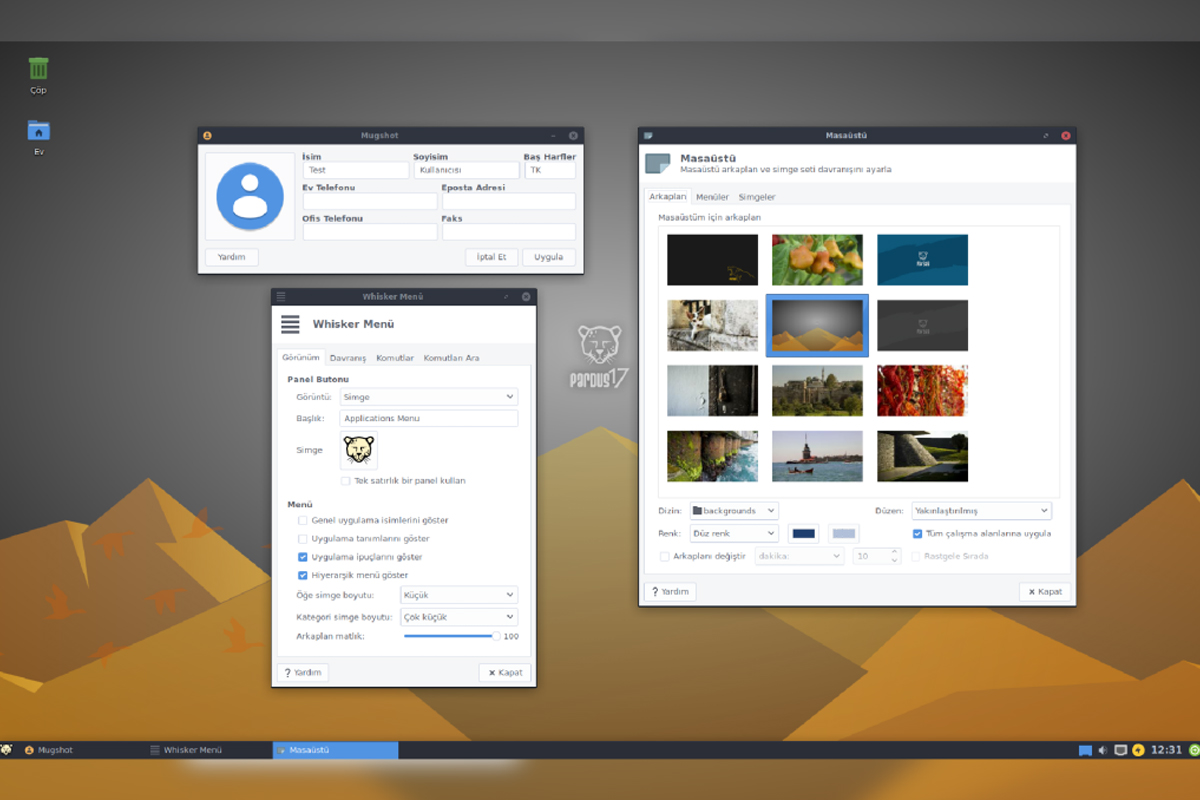Switch to the Davranış tab
1200x800 pixels.
(348, 358)
